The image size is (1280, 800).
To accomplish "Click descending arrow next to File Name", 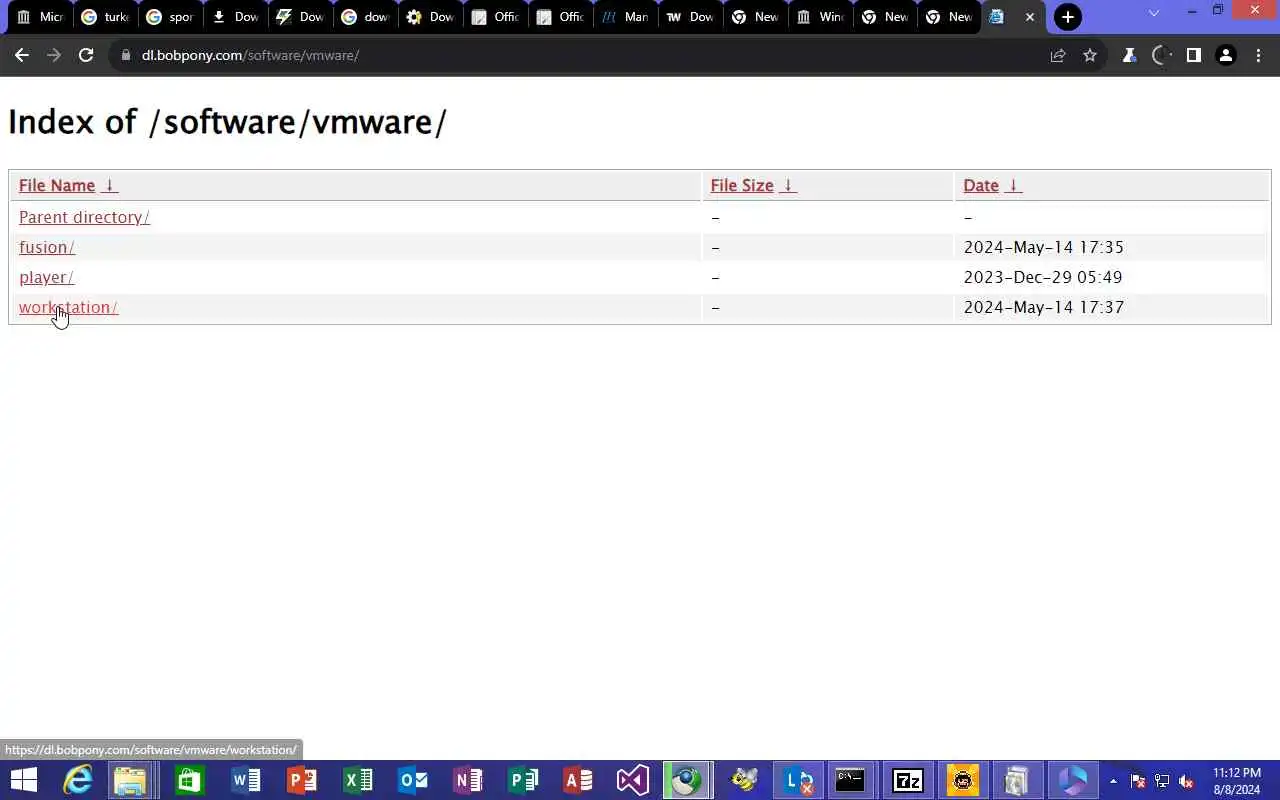I will [110, 185].
